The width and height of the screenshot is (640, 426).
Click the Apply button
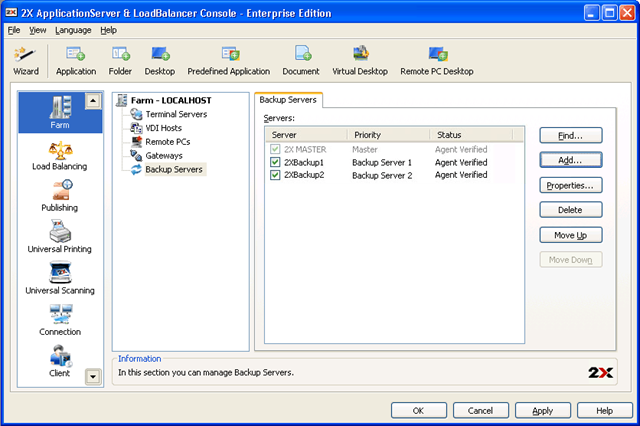(x=543, y=410)
